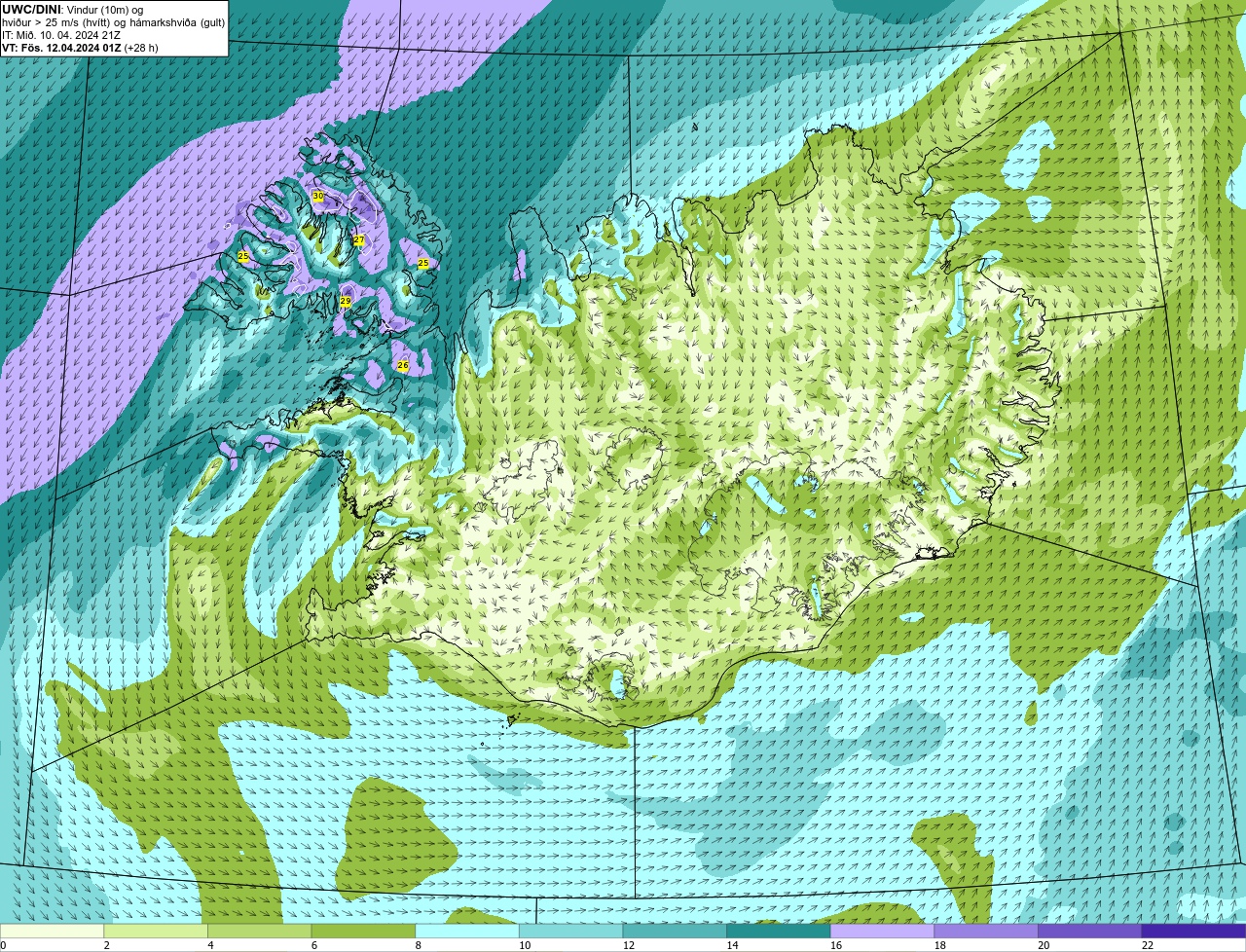
Task: Click the legend tick label 8
Action: [418, 945]
